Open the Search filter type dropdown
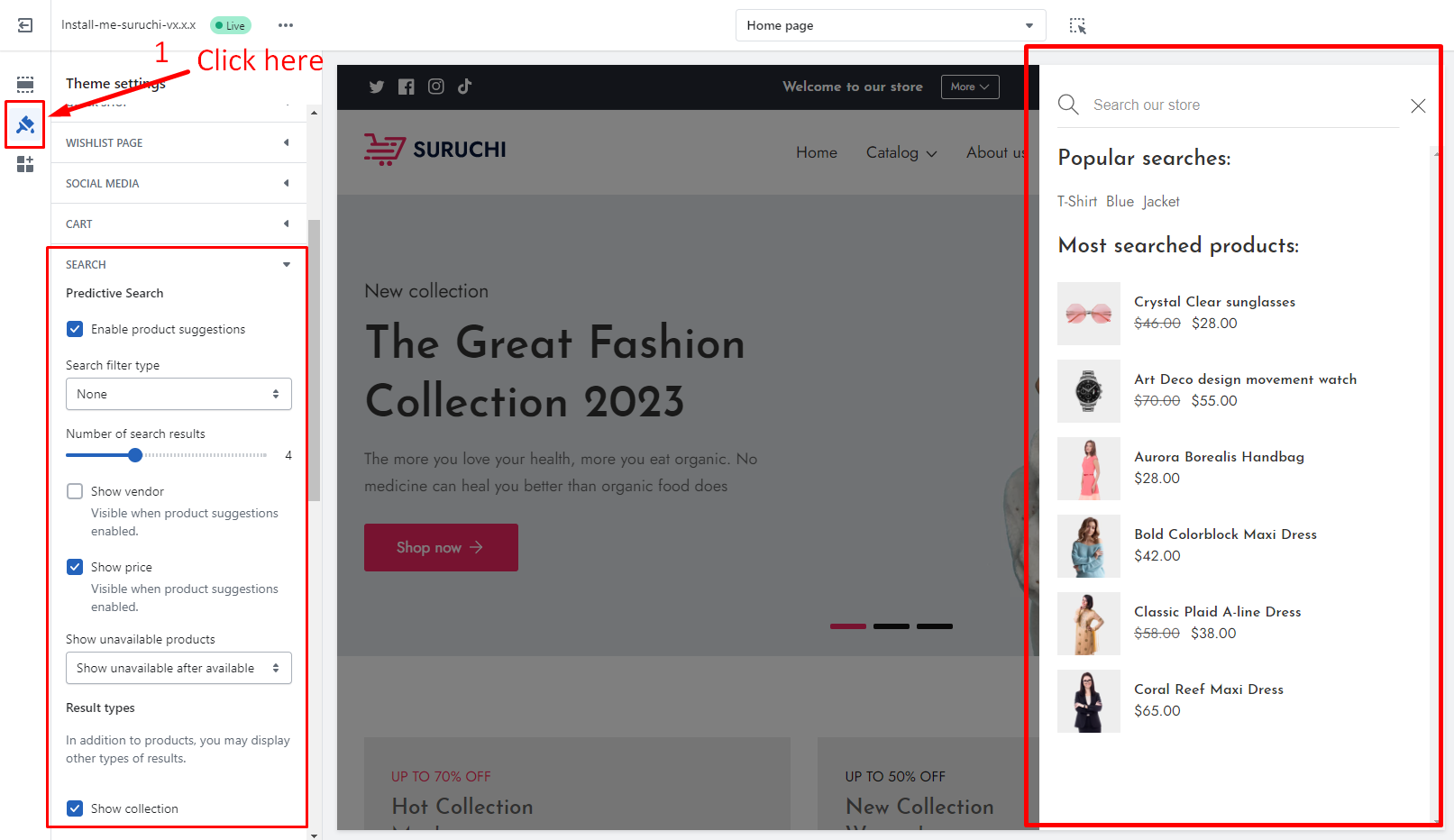This screenshot has height=840, width=1454. [178, 394]
